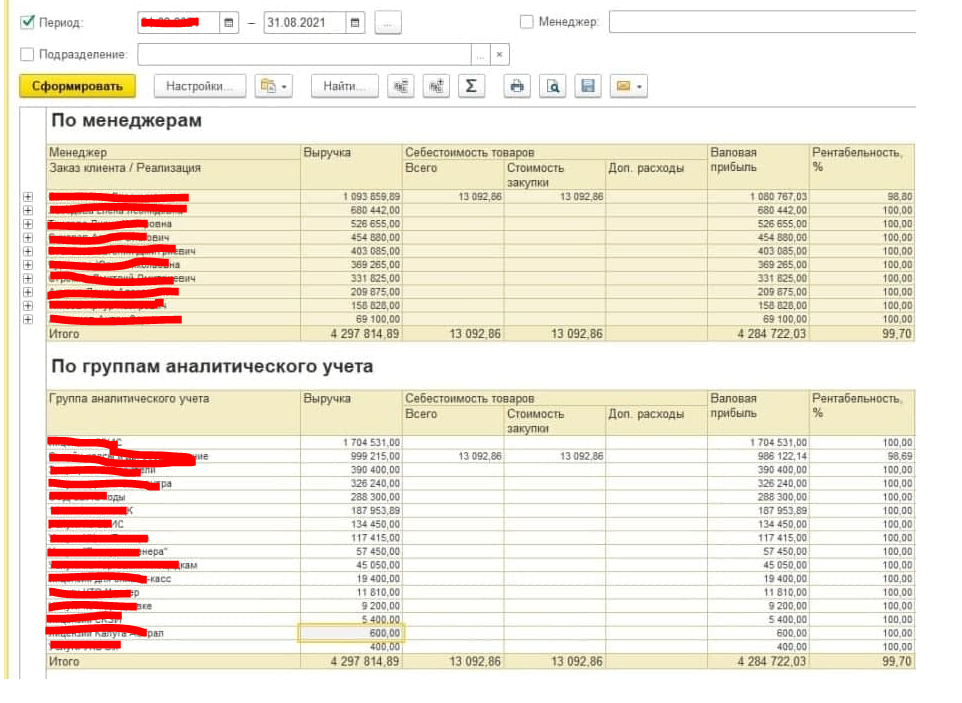962x703 pixels.
Task: Clear the Подразделение field with the × button
Action: click(x=500, y=54)
